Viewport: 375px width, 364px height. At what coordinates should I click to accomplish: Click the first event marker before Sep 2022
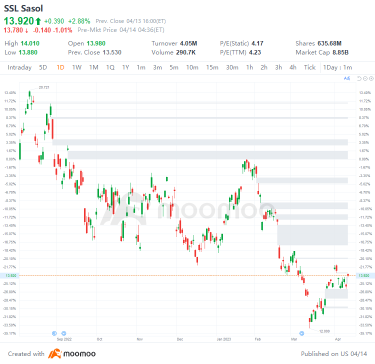(55, 333)
